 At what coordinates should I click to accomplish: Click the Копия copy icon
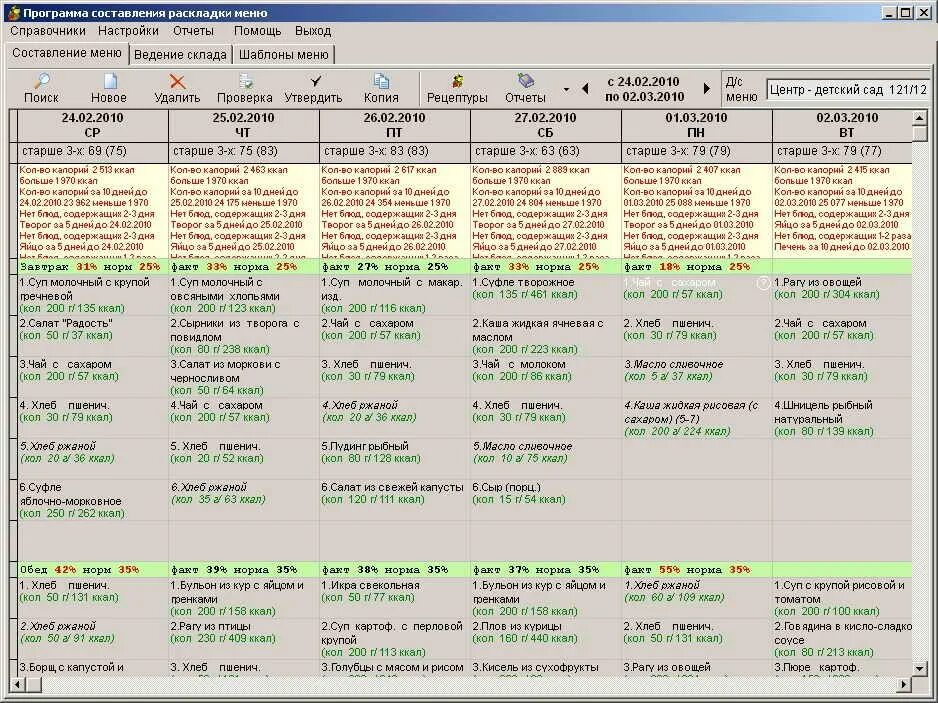coord(381,81)
